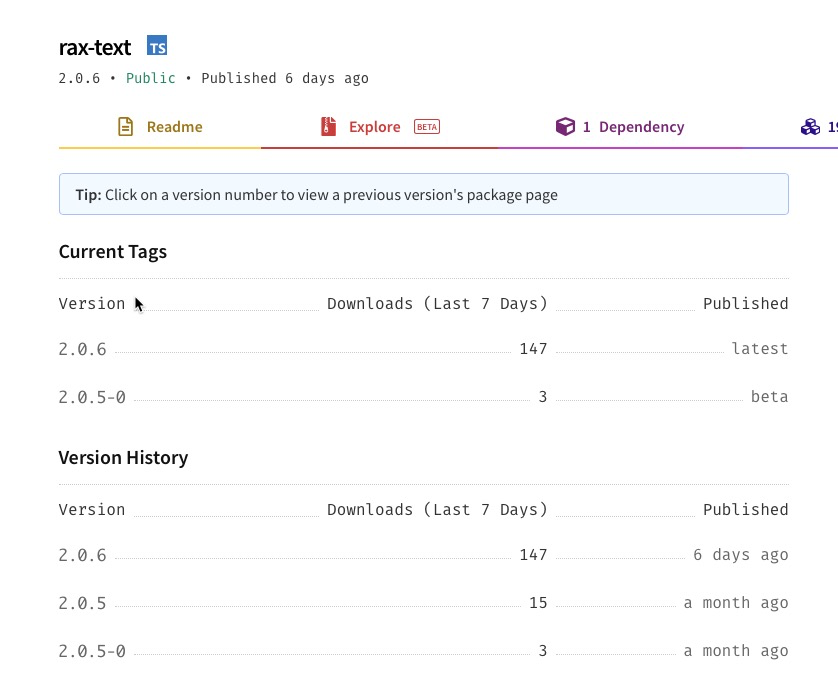This screenshot has height=685, width=838.
Task: Click '6 days ago' in Version History
Action: (741, 555)
